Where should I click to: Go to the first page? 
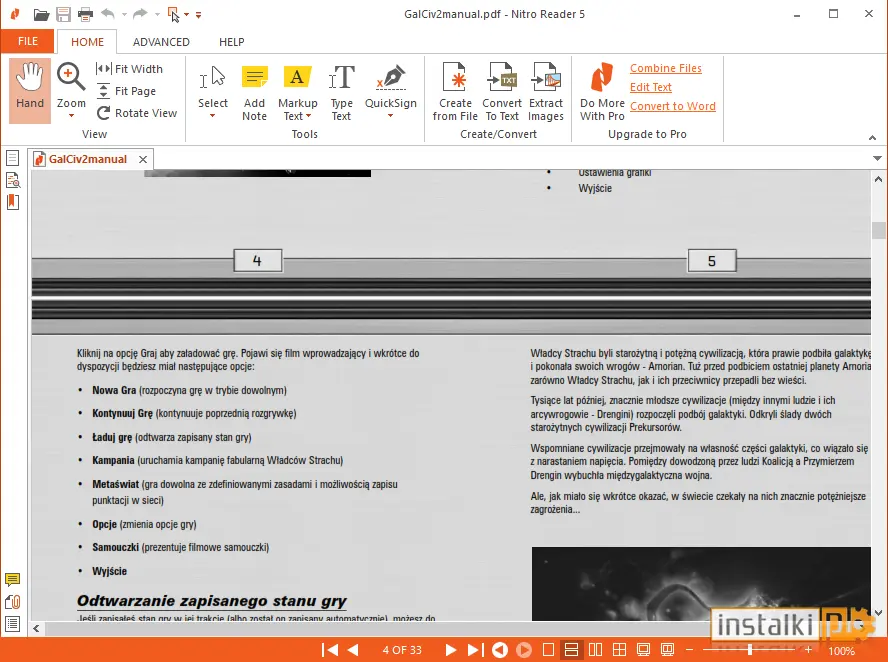point(330,650)
